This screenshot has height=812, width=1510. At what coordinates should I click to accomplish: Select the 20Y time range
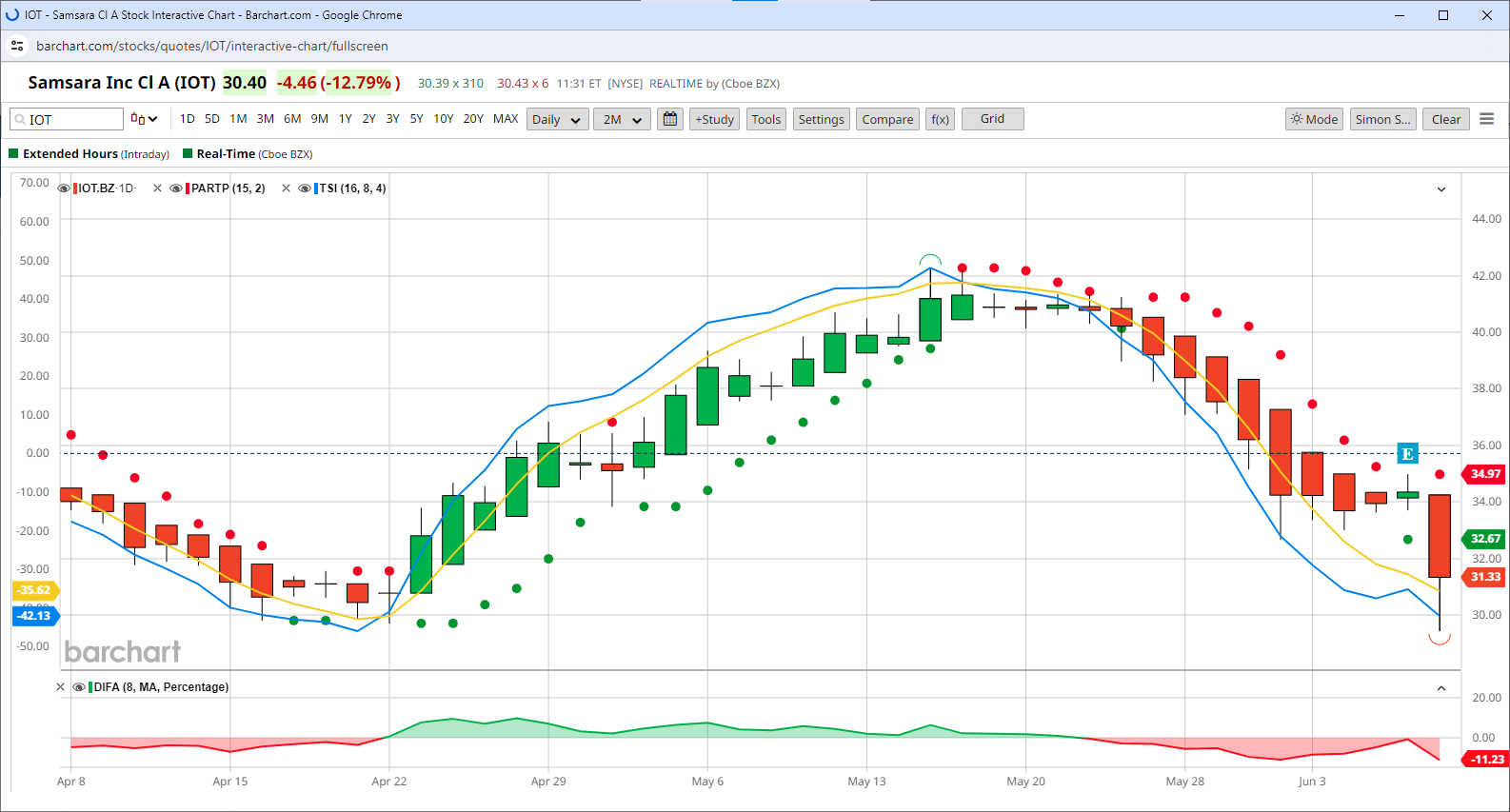click(473, 119)
